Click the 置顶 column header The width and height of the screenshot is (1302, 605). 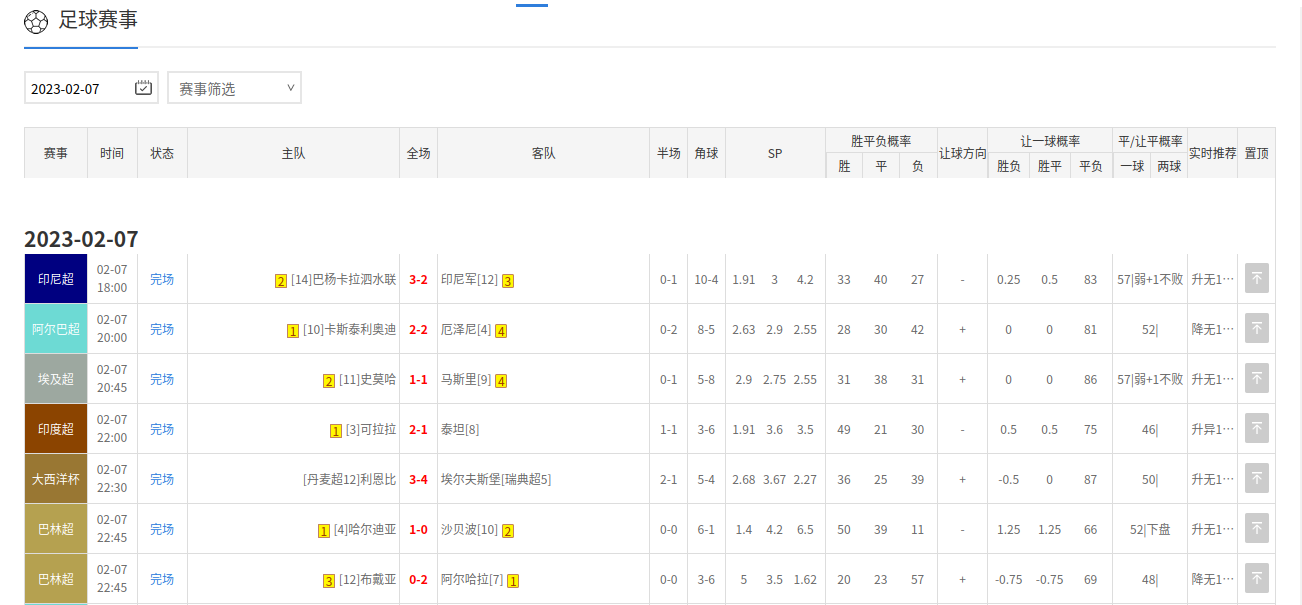click(1256, 153)
